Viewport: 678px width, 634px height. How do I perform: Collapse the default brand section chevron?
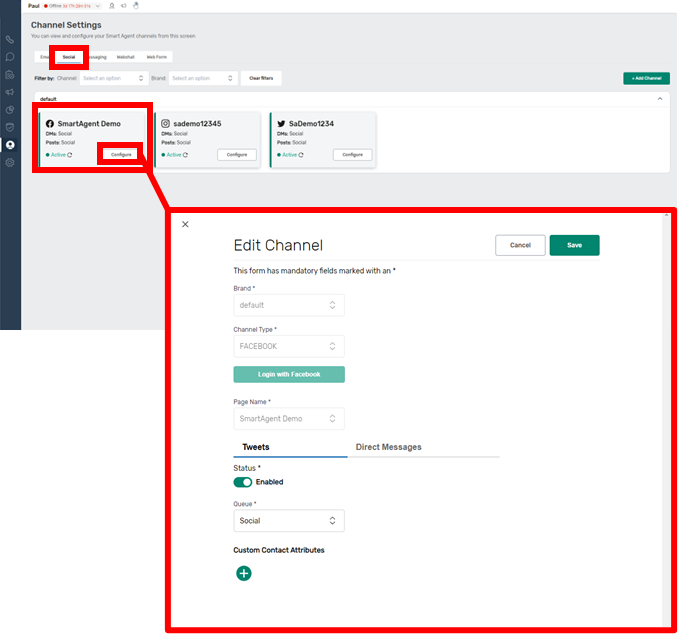659,99
